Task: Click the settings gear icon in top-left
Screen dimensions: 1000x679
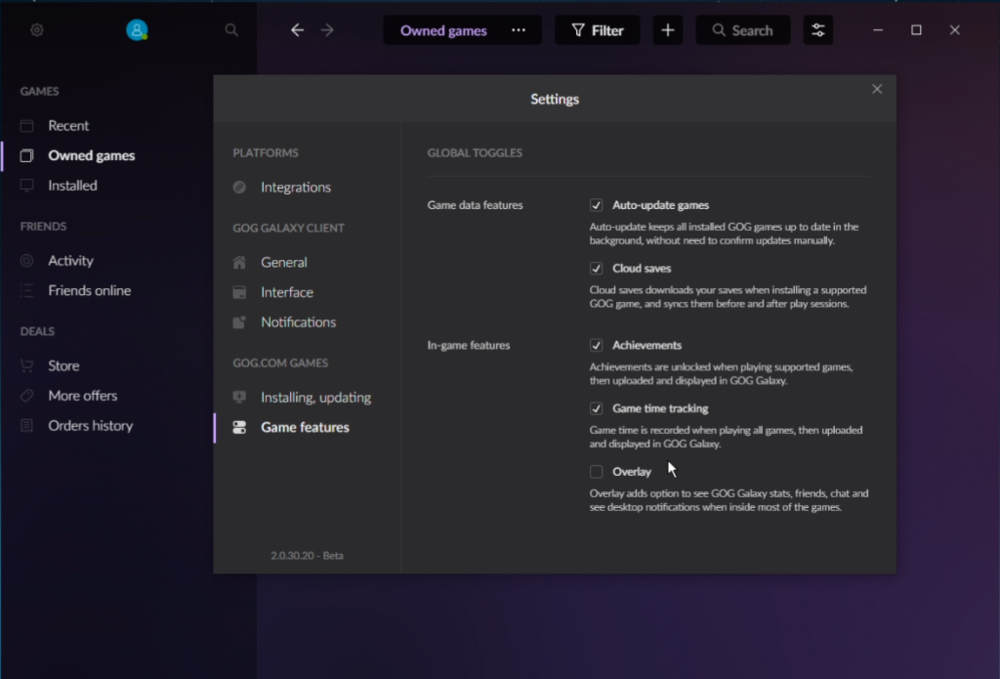Action: (x=37, y=30)
